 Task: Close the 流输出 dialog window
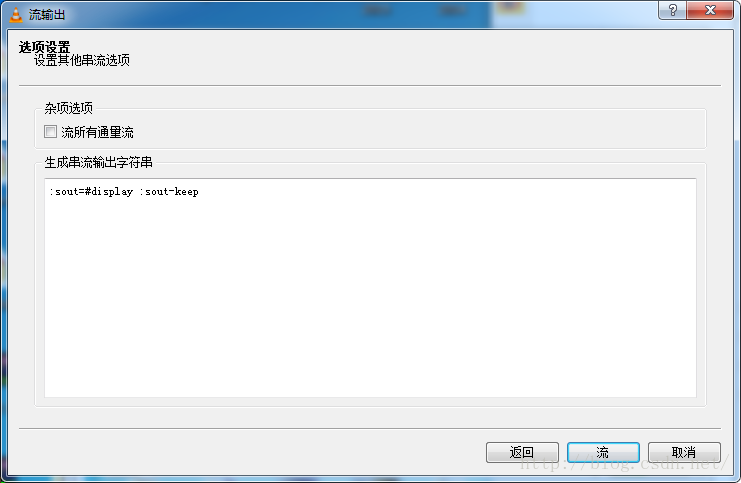[710, 10]
